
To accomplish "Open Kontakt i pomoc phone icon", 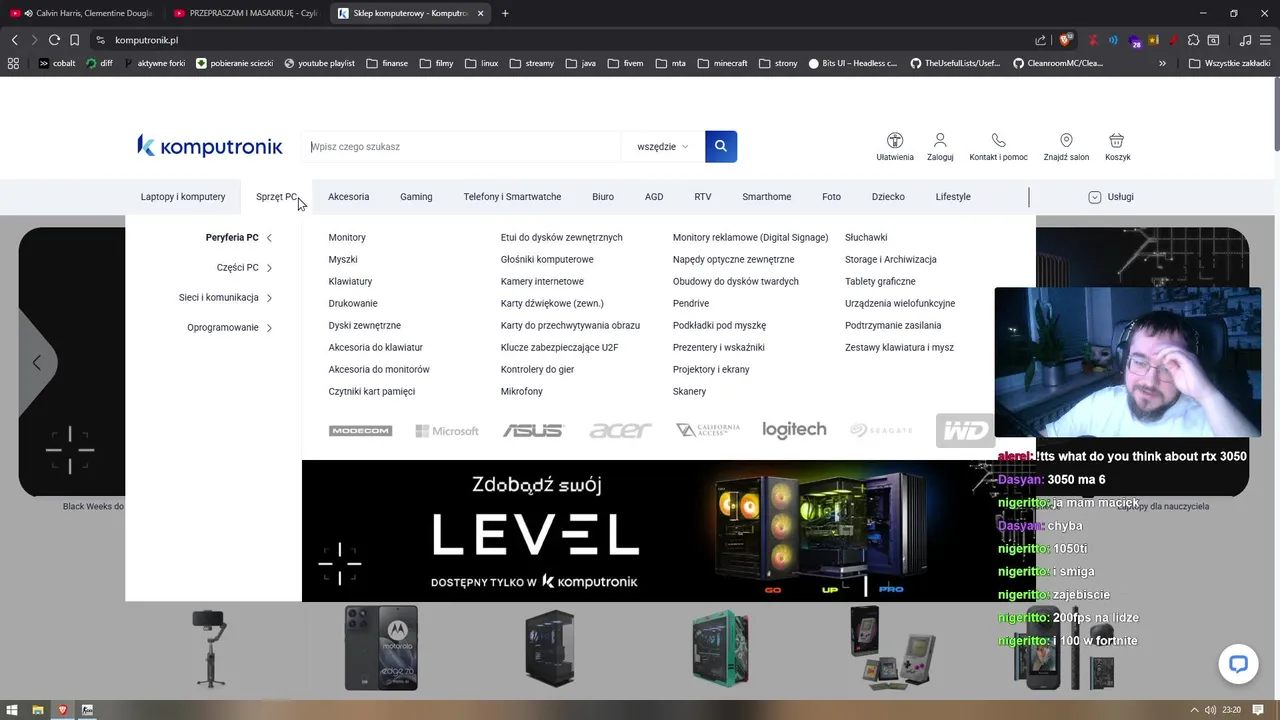I will (998, 147).
